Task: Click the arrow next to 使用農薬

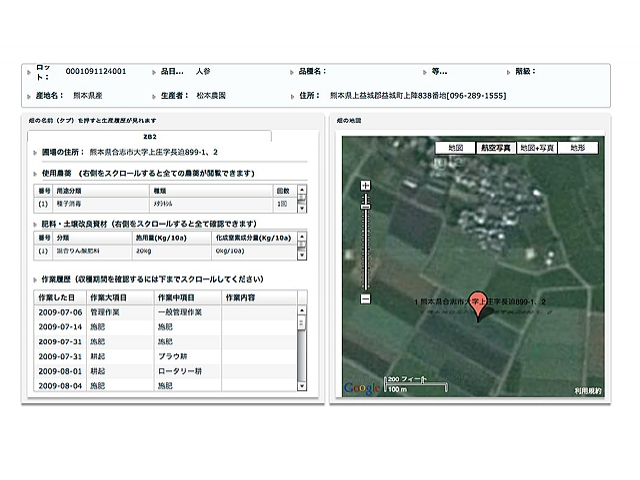Action: (35, 174)
